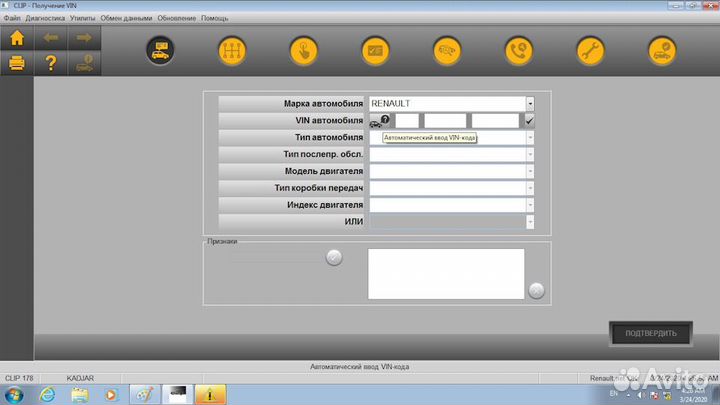Open Марка автомобиля dropdown arrow
This screenshot has width=720, height=405.
530,104
